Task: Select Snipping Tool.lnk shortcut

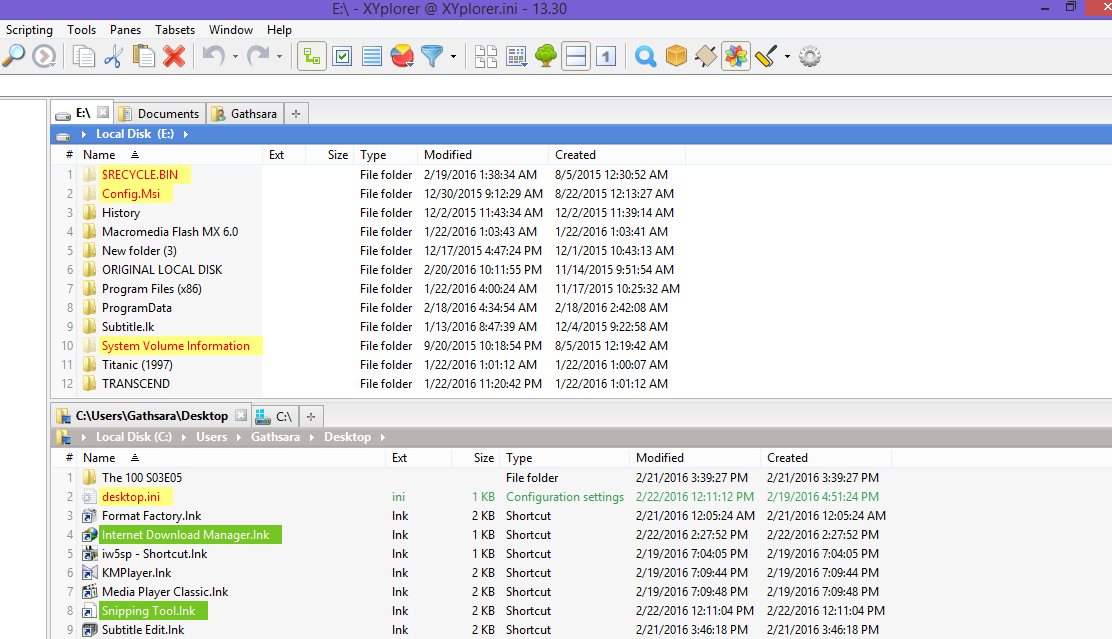Action: [x=148, y=611]
